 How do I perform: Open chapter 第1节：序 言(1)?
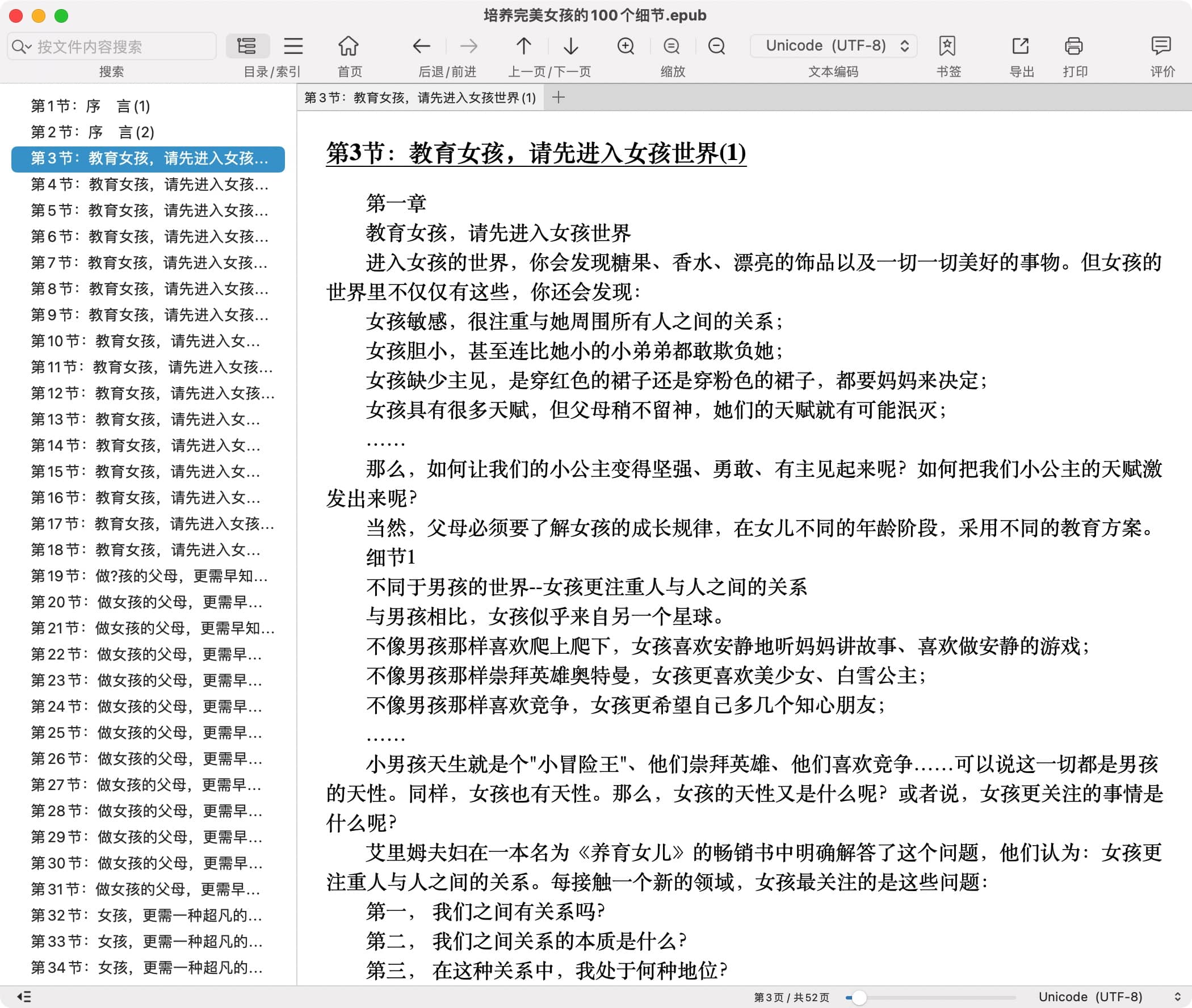(x=91, y=106)
